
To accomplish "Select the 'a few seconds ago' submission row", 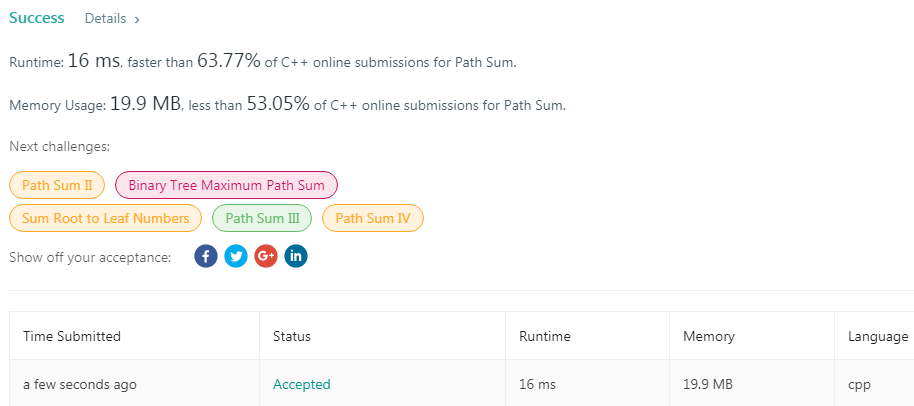I will [x=80, y=384].
